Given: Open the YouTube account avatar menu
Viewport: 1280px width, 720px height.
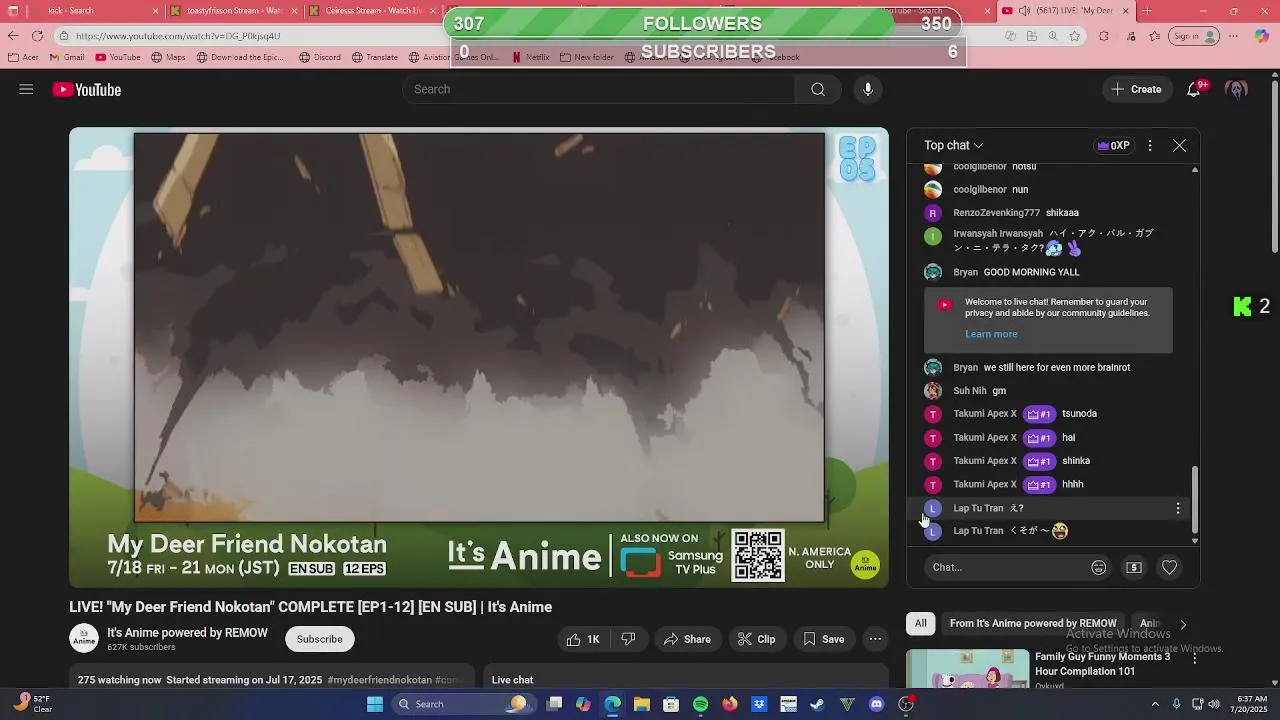Looking at the screenshot, I should (x=1237, y=89).
